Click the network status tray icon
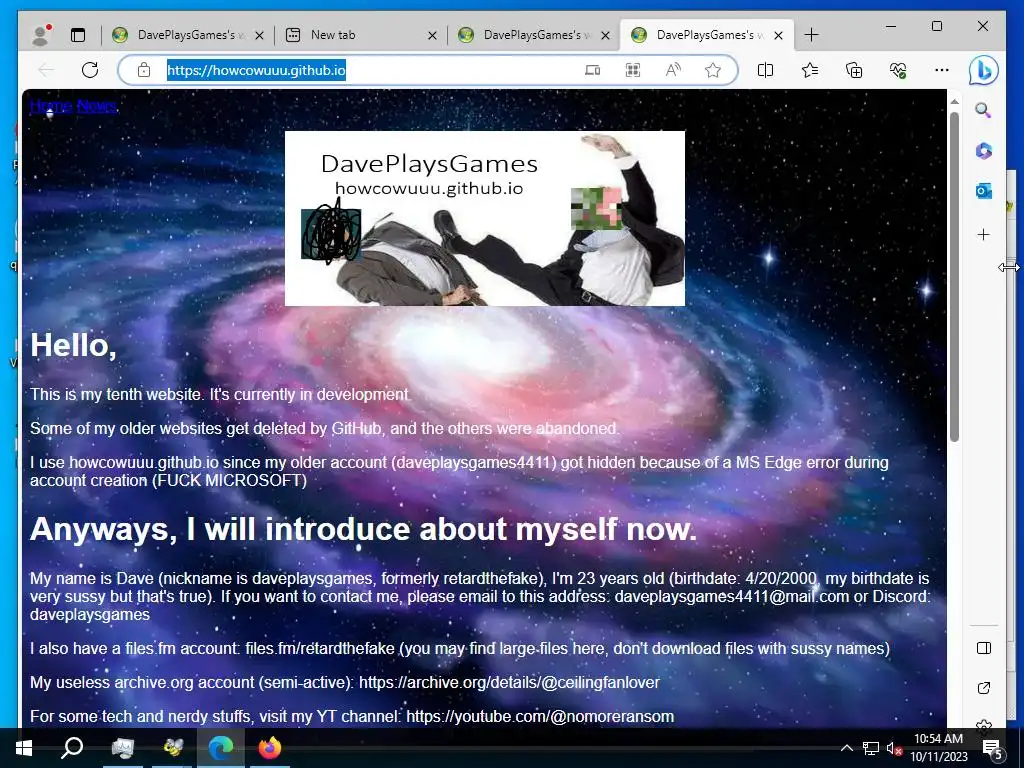This screenshot has width=1024, height=768. tap(871, 748)
